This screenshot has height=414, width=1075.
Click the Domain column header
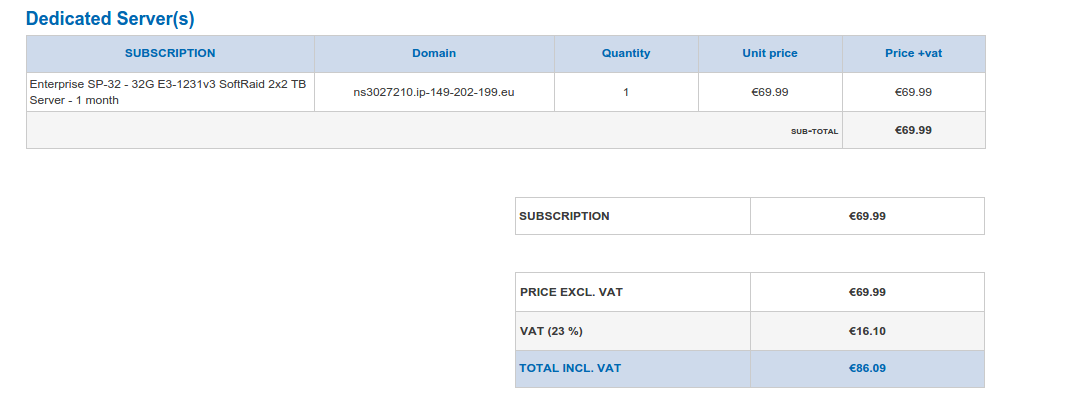click(434, 53)
